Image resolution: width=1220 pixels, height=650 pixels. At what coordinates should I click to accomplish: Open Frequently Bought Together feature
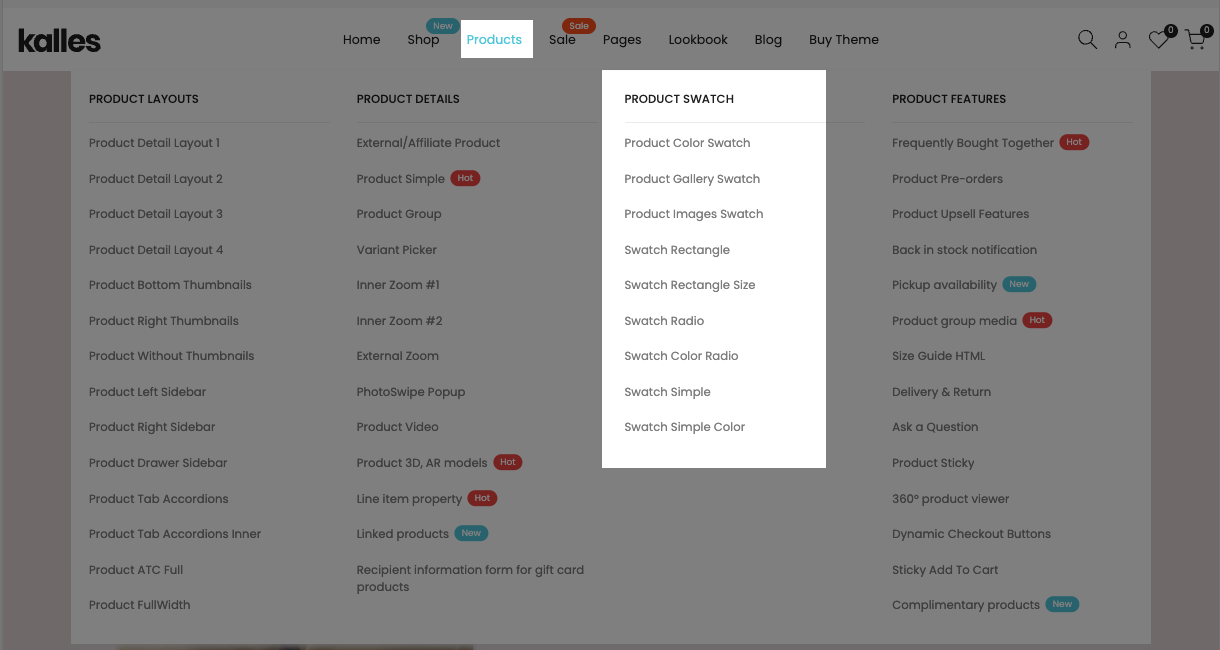pos(972,143)
